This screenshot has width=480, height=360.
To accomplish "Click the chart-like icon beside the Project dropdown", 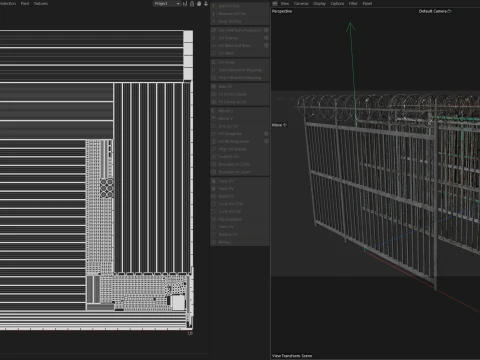I will click(x=185, y=4).
